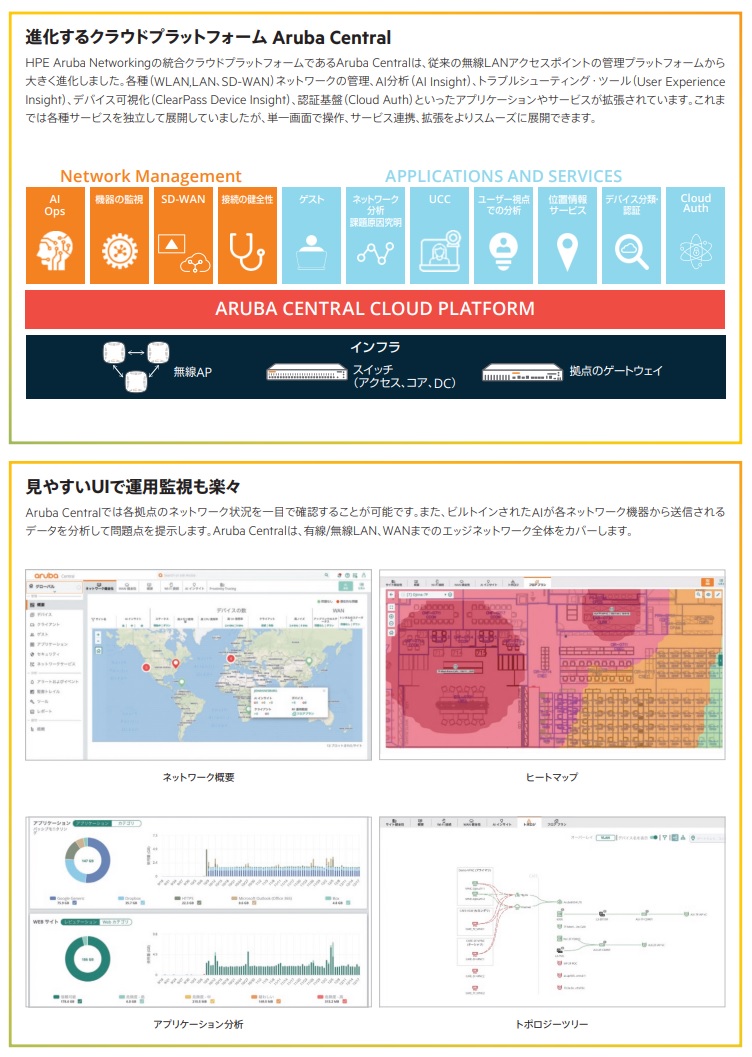Screen dimensions: 752x1057
Task: Select the red cluster marker over Europe
Action: pyautogui.click(x=230, y=659)
